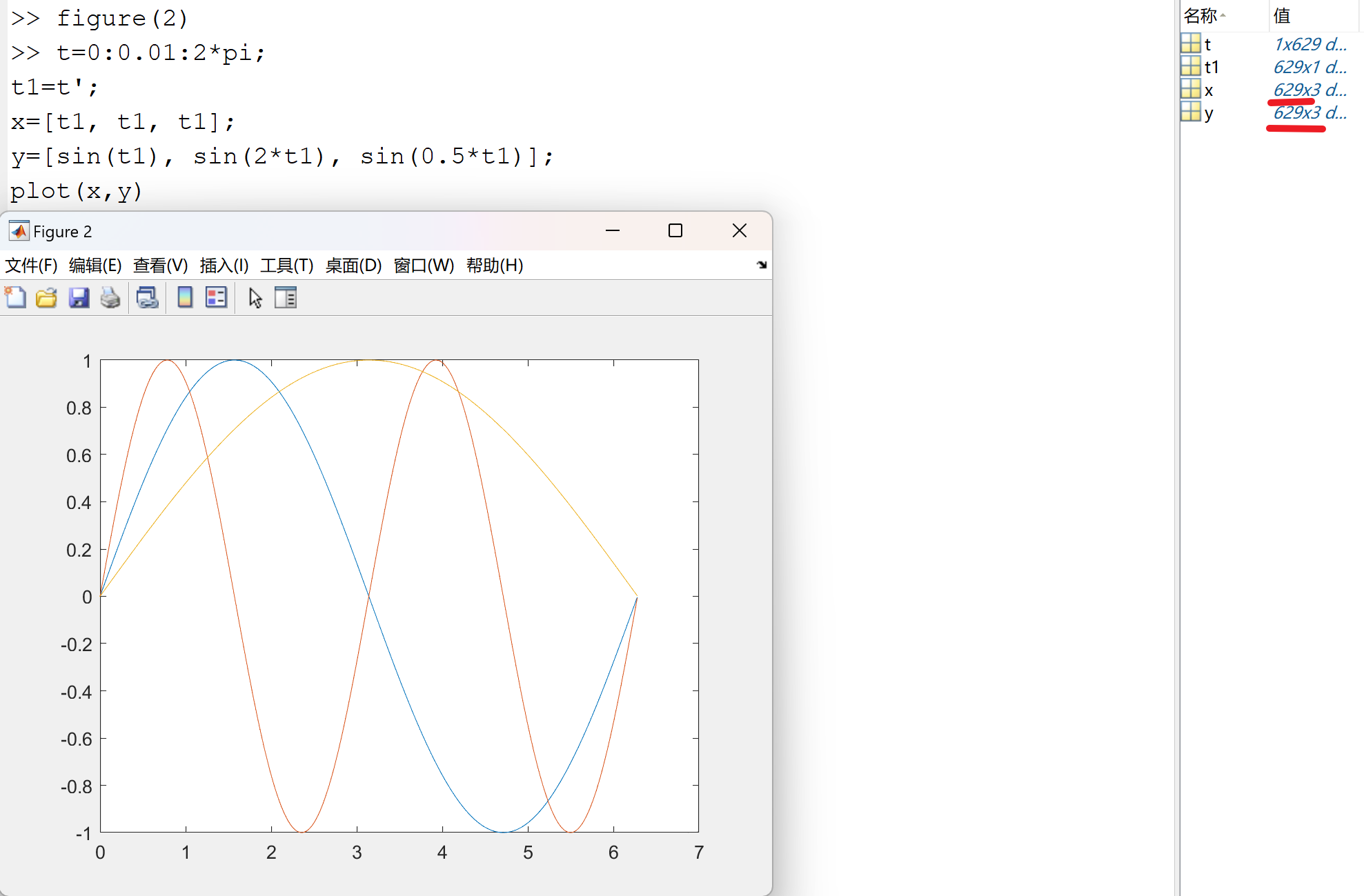Sort workspace by the 名称 column header

tap(1200, 15)
